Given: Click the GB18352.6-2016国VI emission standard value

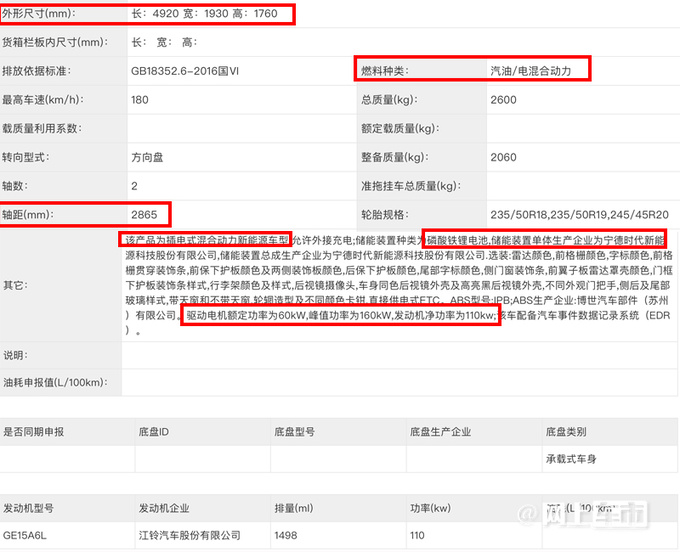Looking at the screenshot, I should click(x=189, y=71).
